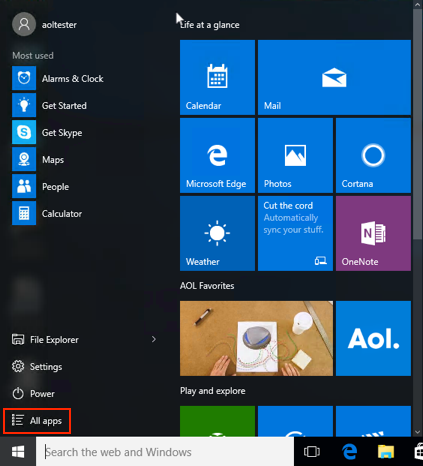Open Get Skype entry
Image resolution: width=423 pixels, height=466 pixels.
coord(47,132)
